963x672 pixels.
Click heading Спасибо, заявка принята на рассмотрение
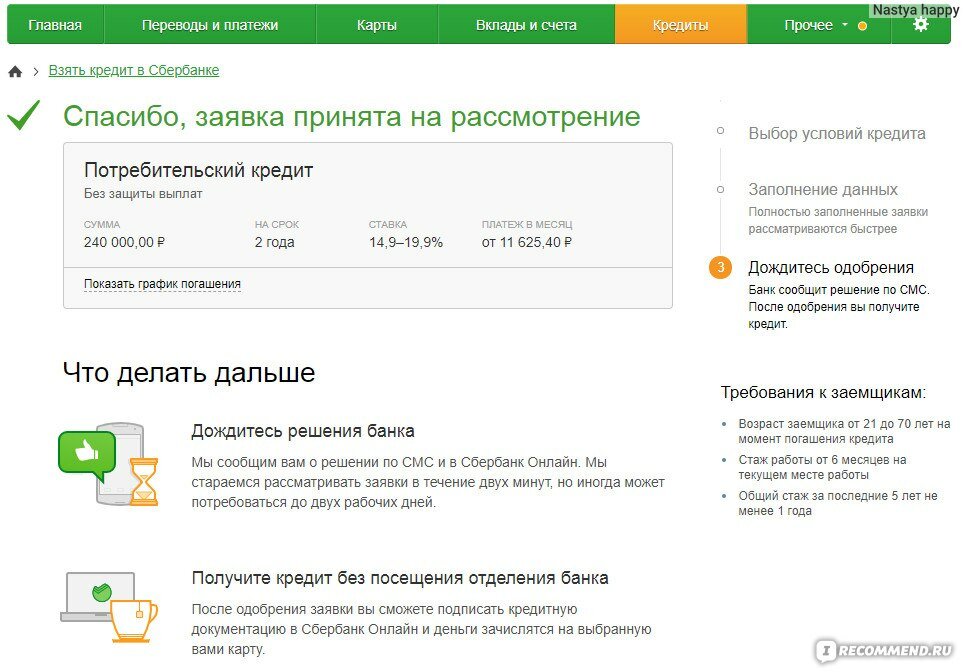[352, 117]
